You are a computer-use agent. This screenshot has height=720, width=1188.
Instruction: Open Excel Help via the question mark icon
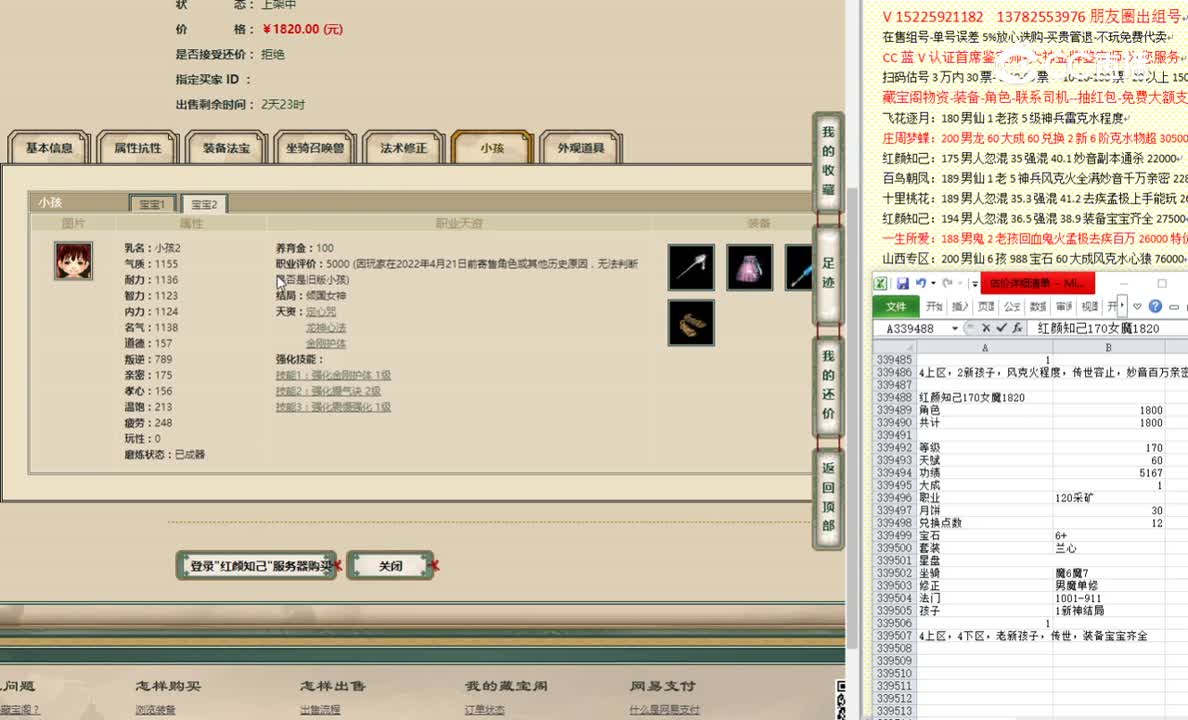pyautogui.click(x=1156, y=306)
